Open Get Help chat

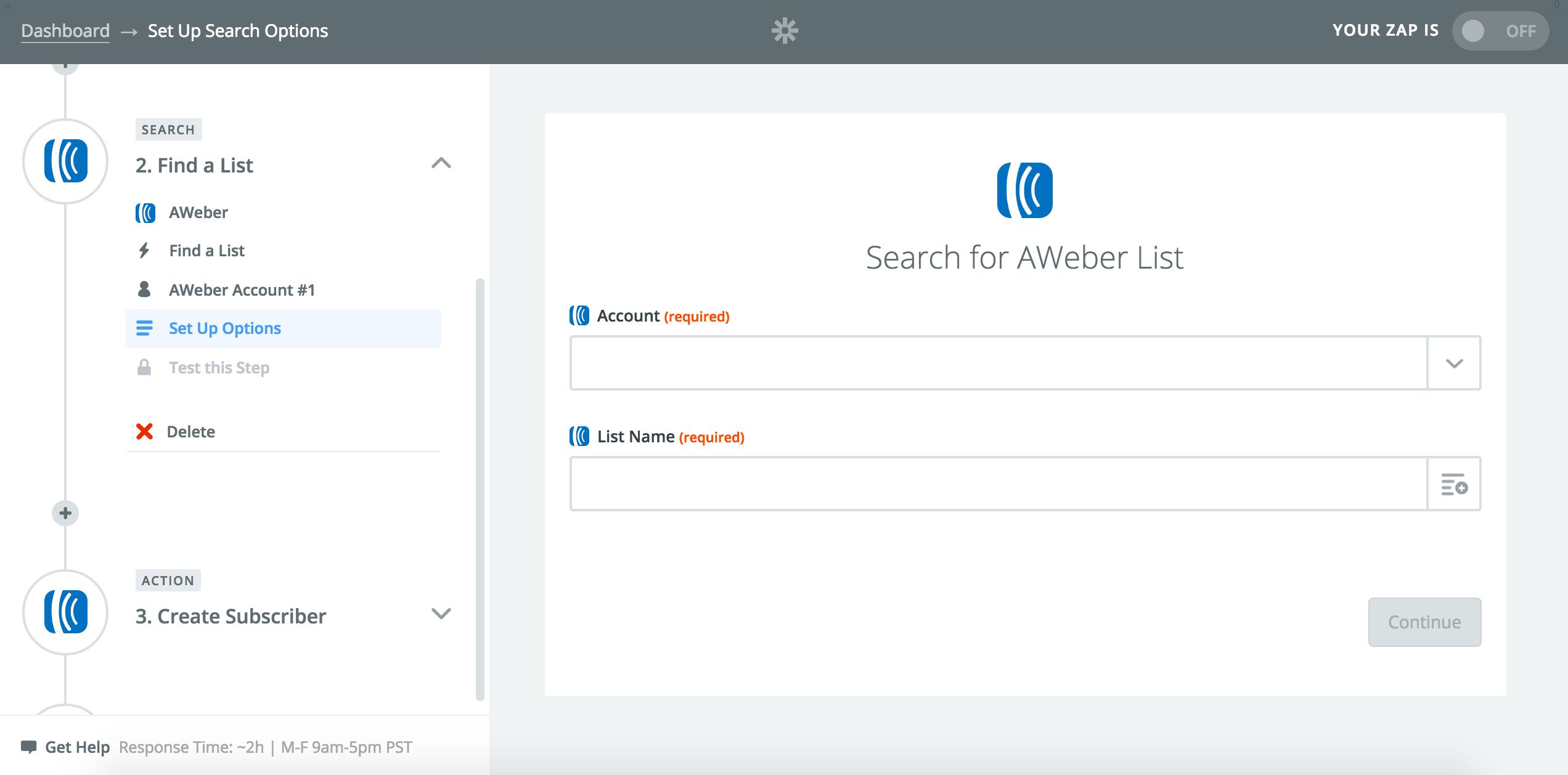(x=77, y=747)
